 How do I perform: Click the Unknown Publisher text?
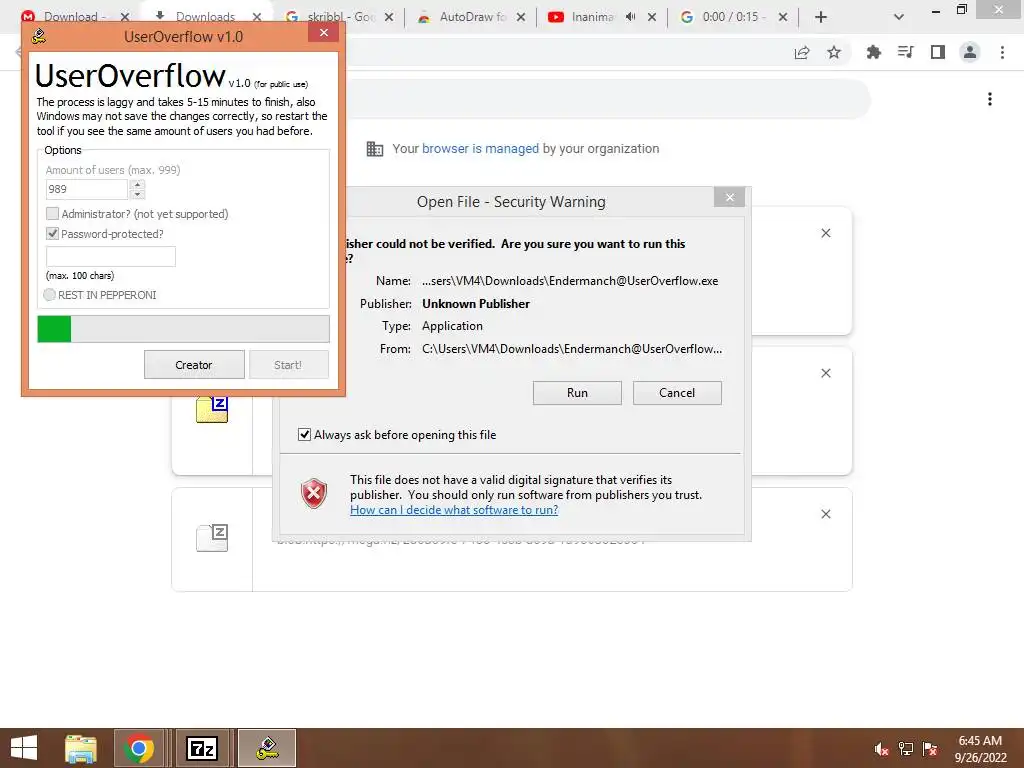pos(475,304)
